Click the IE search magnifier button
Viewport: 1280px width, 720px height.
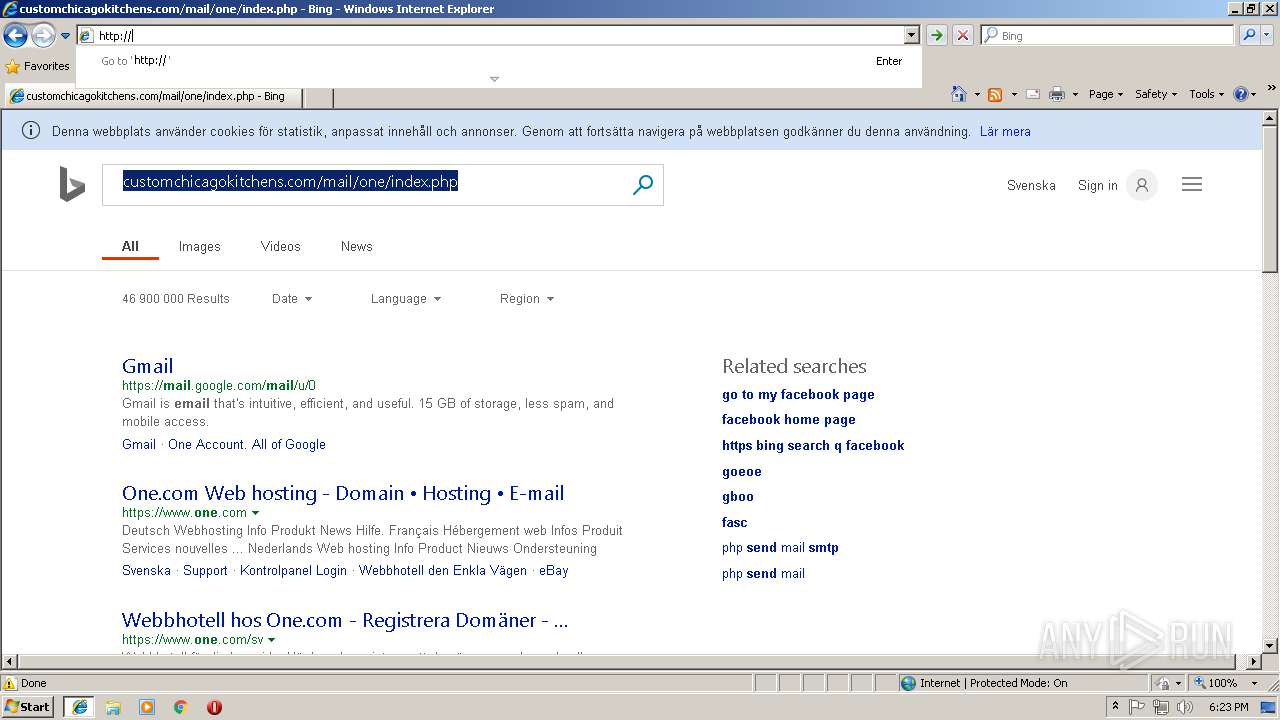click(1249, 36)
